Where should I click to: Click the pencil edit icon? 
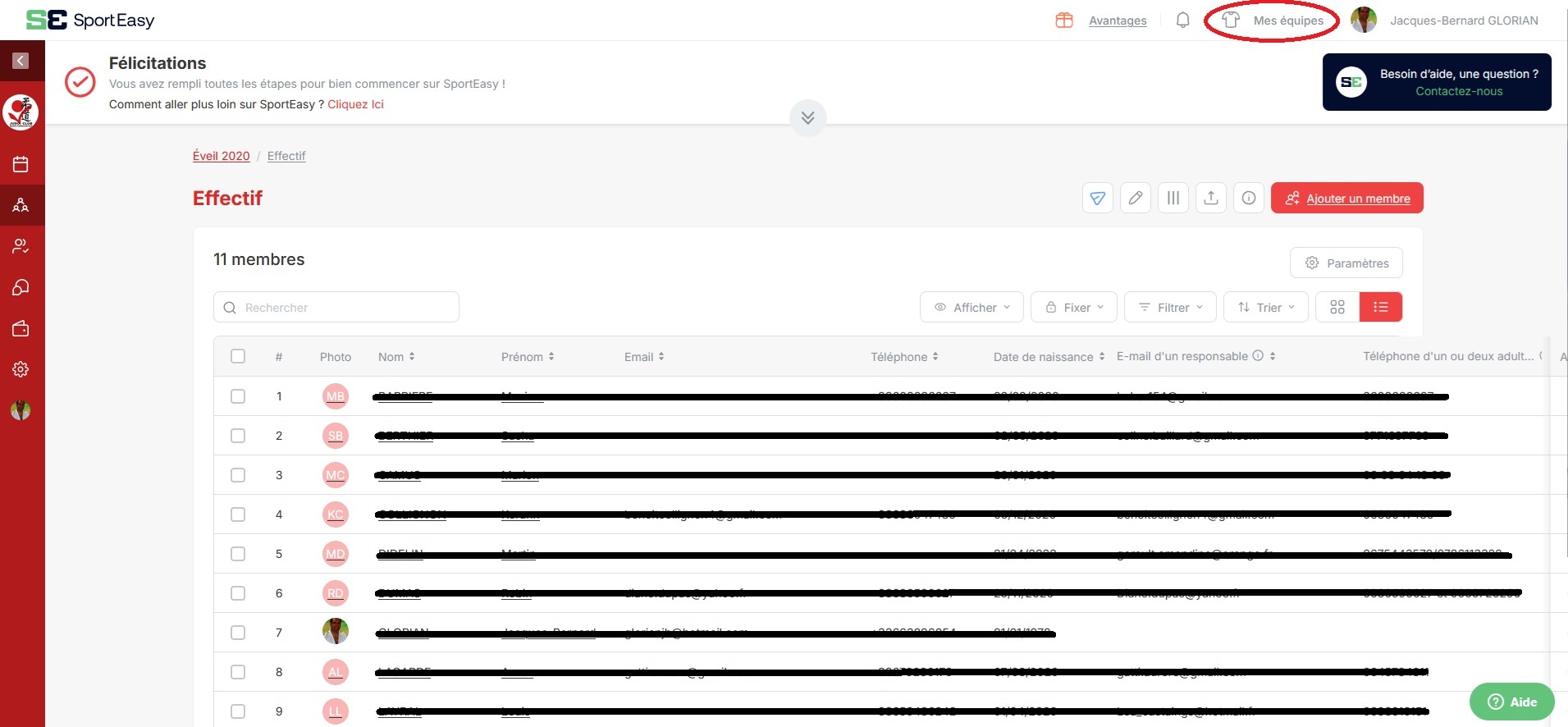click(x=1135, y=198)
